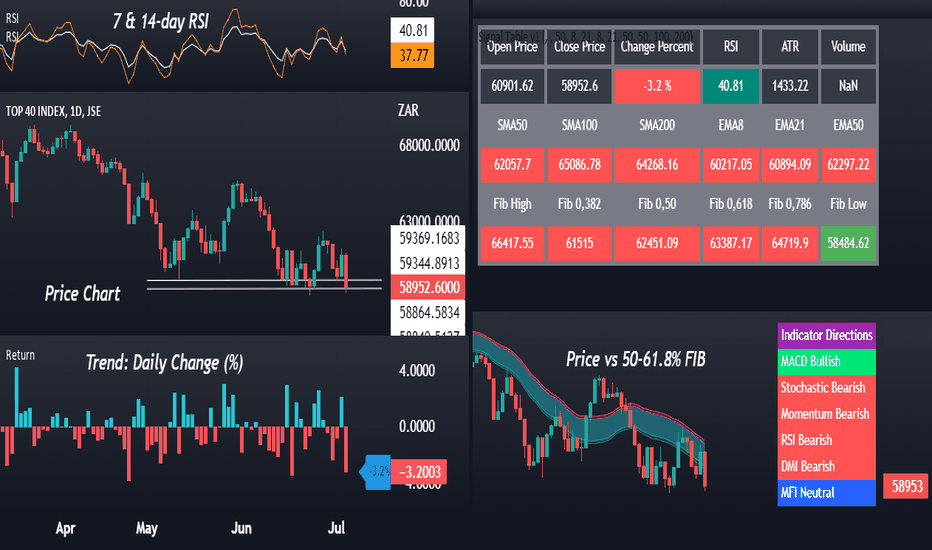Image resolution: width=932 pixels, height=550 pixels.
Task: Click the Trend: Daily Change (%) annotation
Action: [165, 363]
